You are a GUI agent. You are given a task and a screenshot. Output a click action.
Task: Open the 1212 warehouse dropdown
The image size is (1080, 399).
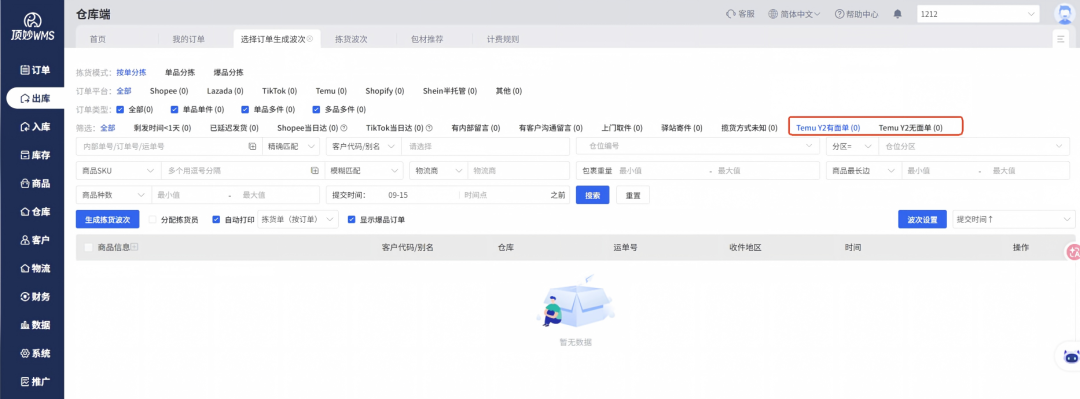978,14
